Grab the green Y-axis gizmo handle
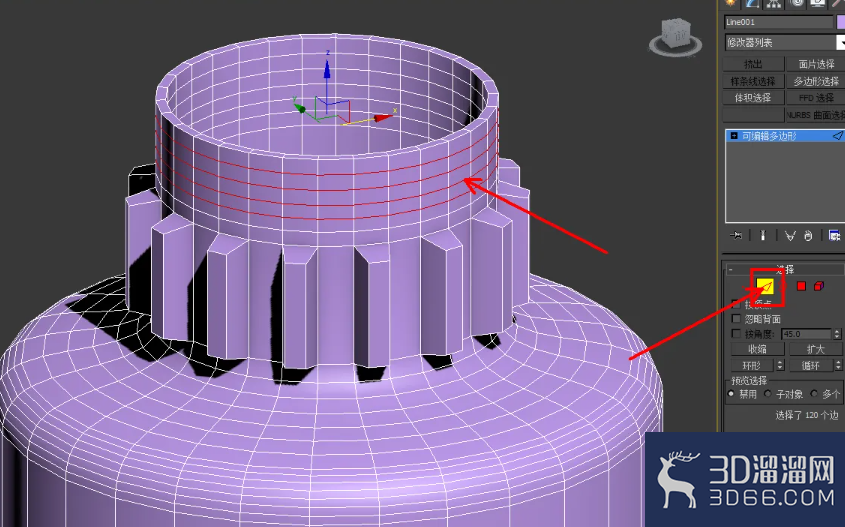 pos(300,108)
